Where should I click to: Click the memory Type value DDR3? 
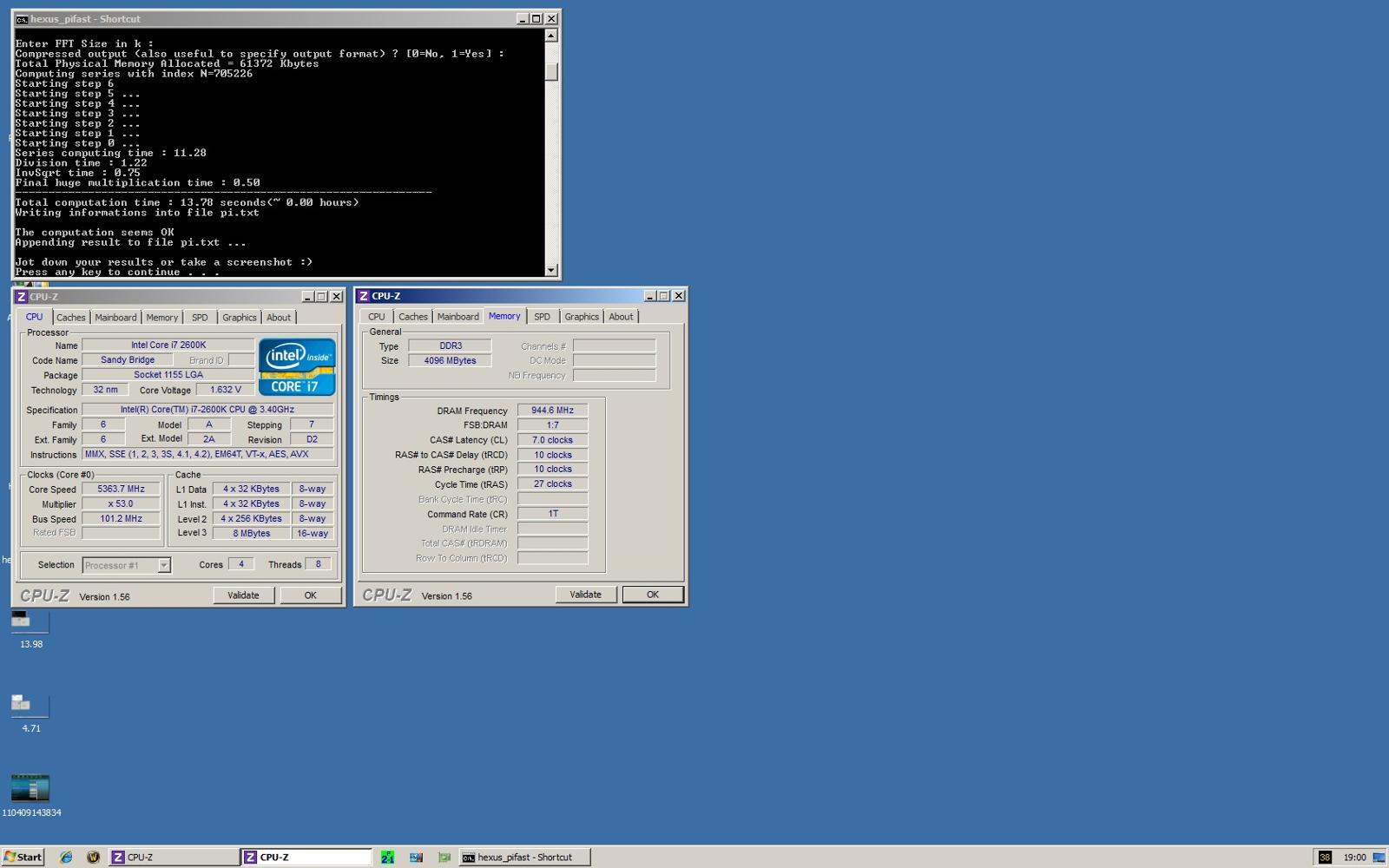450,345
